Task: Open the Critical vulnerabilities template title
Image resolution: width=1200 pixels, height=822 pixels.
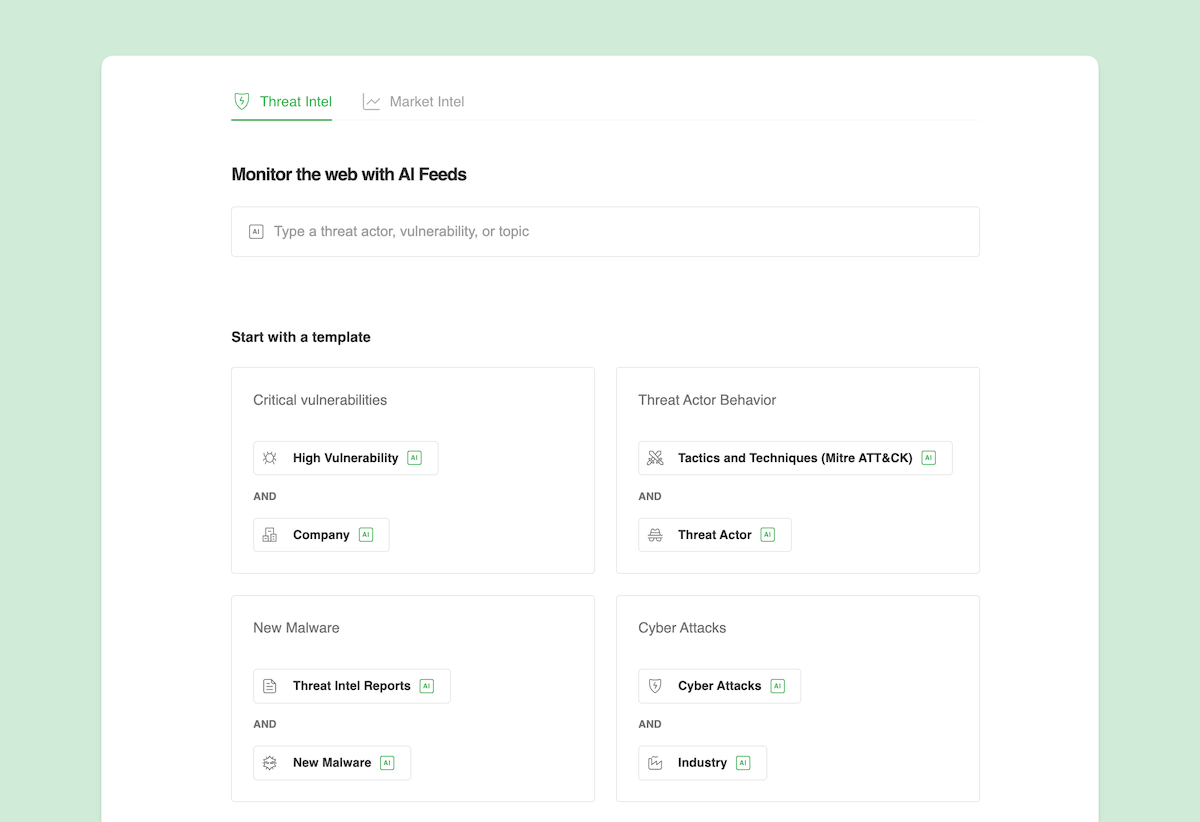Action: (x=320, y=400)
